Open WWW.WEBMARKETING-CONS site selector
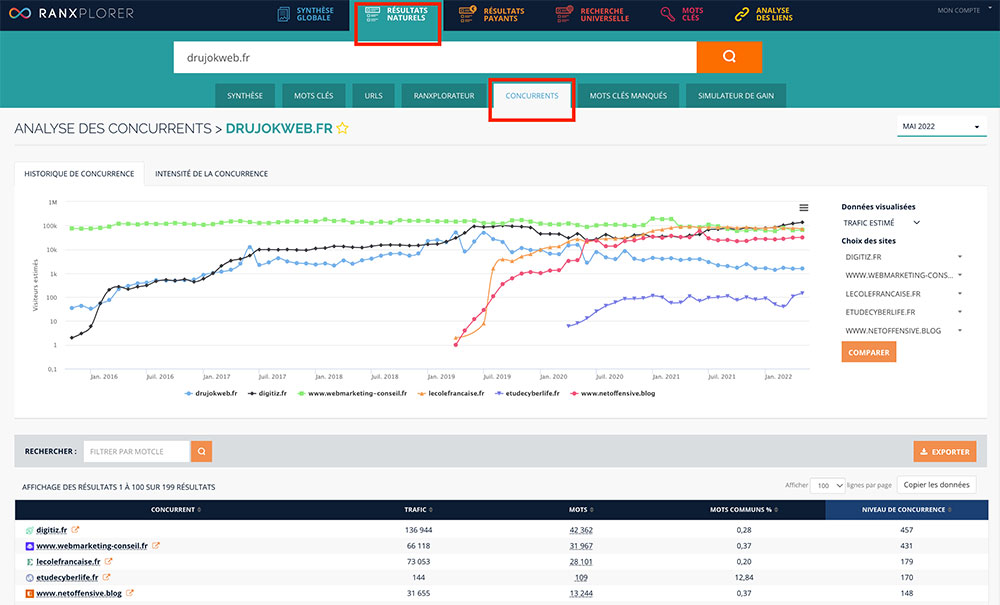 point(904,275)
